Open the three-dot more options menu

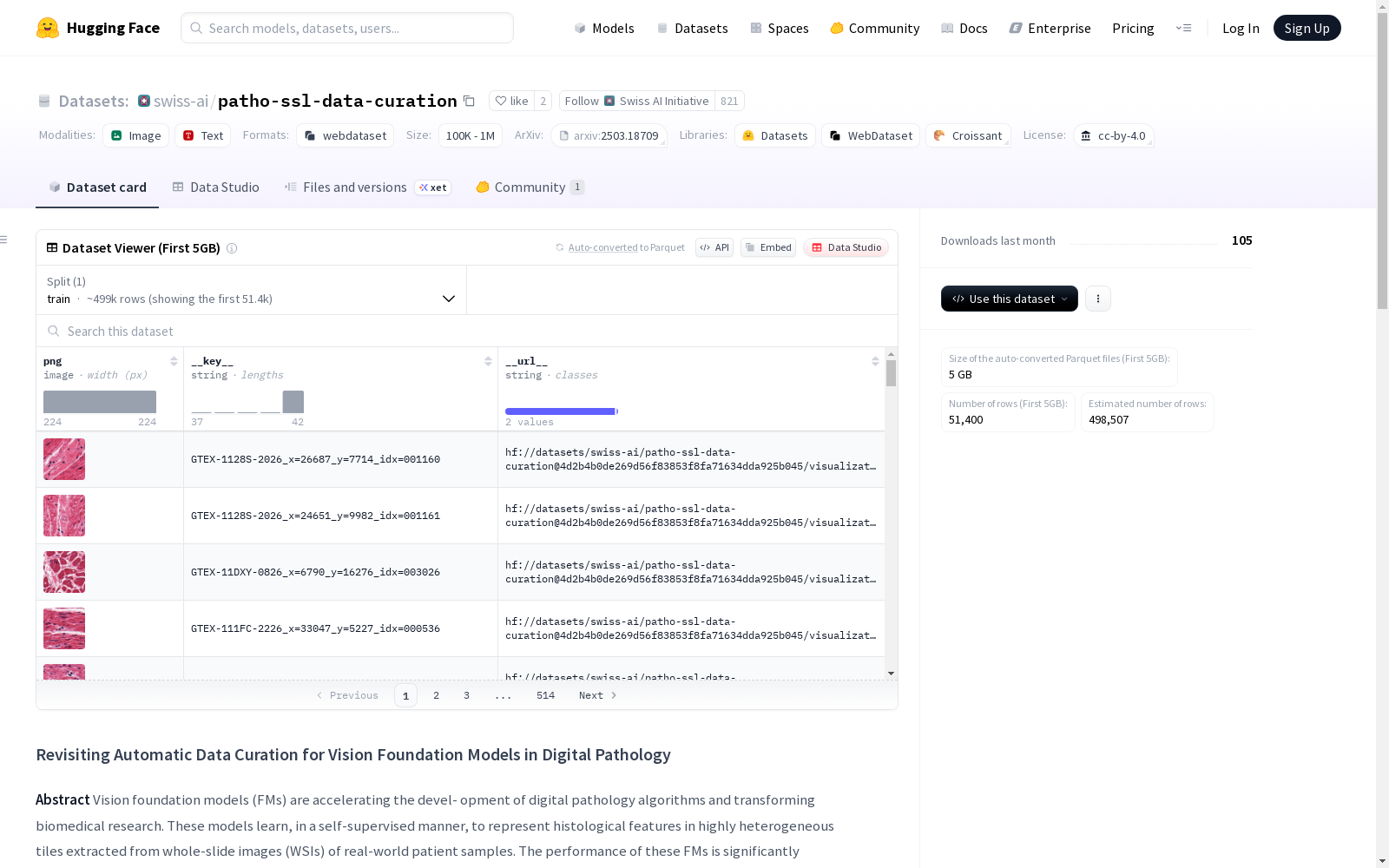point(1098,299)
